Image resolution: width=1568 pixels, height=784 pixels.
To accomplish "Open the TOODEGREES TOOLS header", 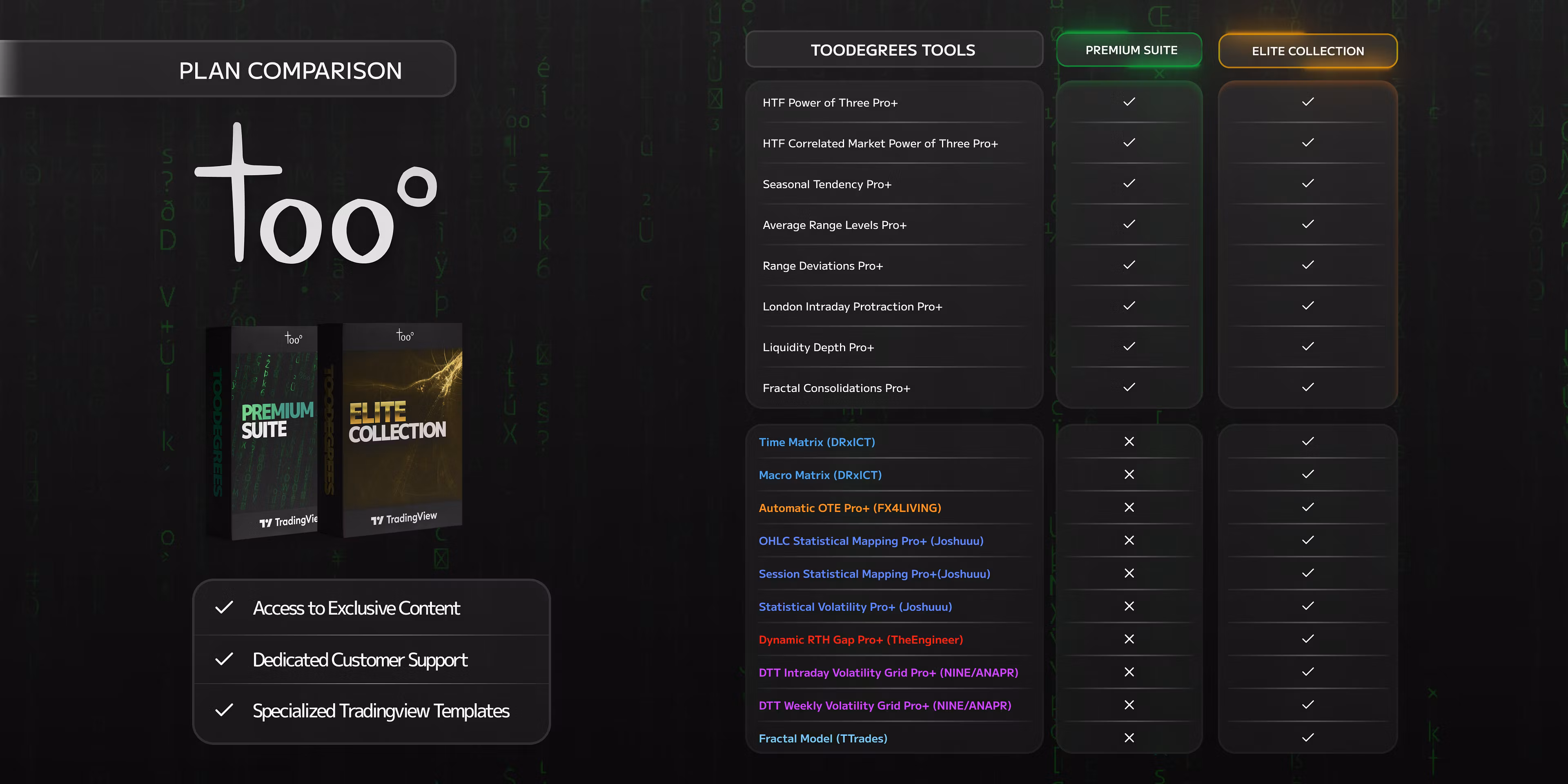I will [x=893, y=50].
